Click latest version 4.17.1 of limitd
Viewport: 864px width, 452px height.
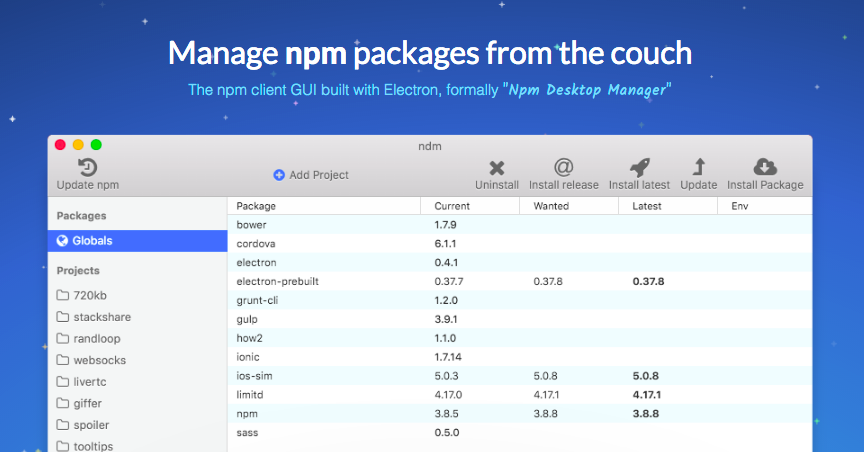pyautogui.click(x=647, y=395)
